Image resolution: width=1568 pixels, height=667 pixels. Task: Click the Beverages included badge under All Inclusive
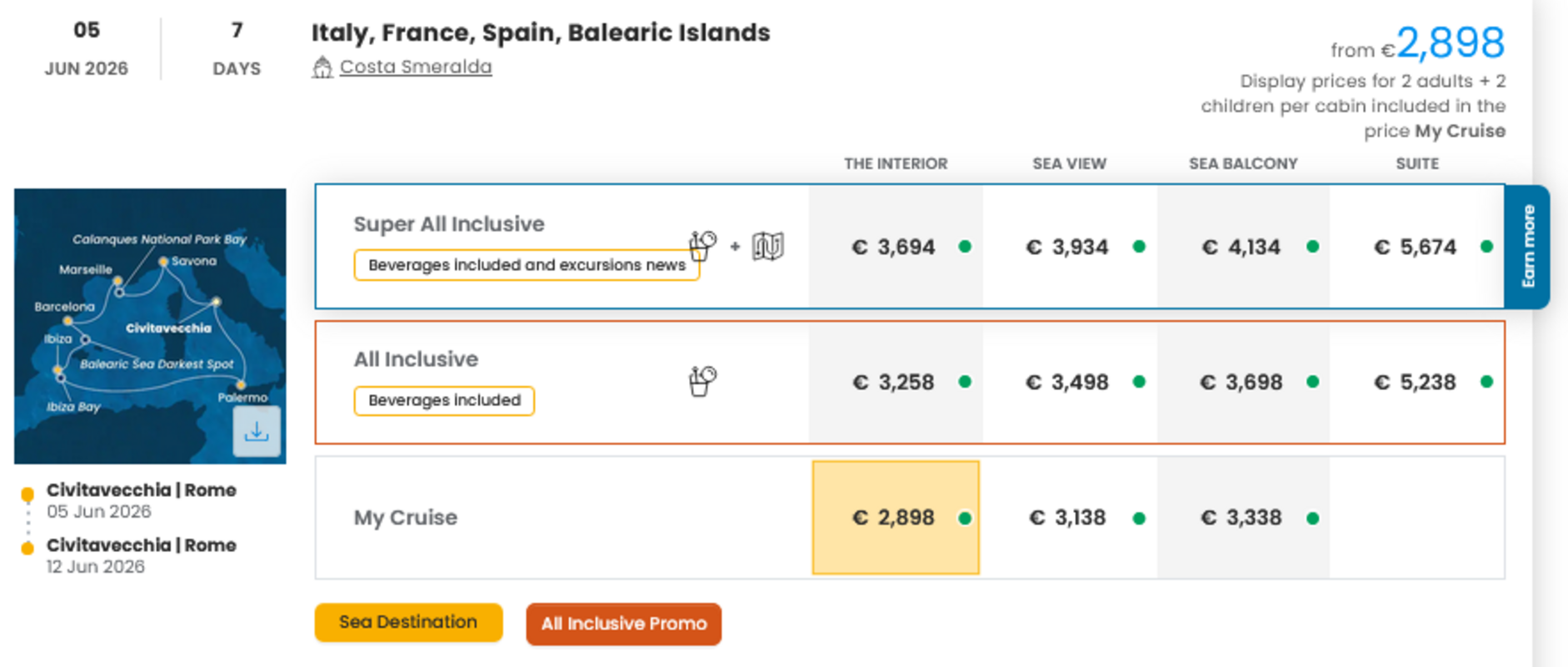pos(444,400)
